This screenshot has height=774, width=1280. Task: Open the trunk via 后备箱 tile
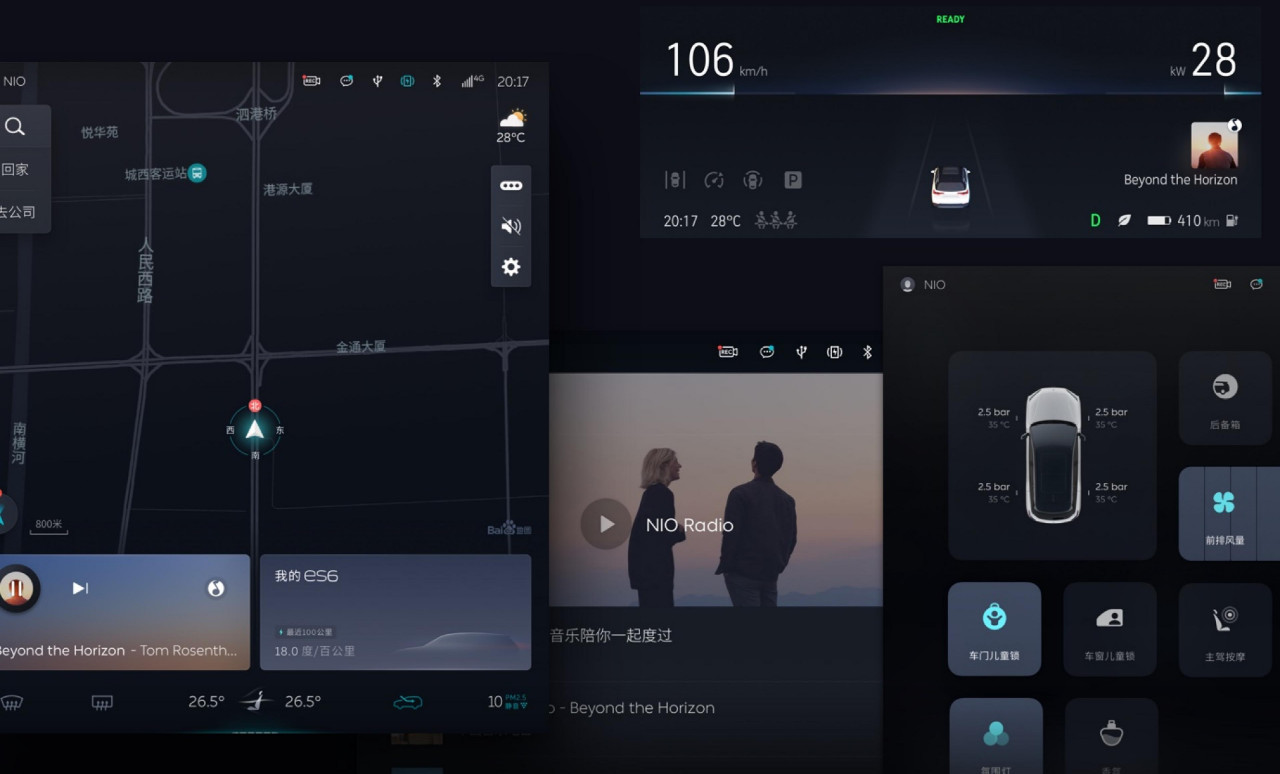[1225, 398]
